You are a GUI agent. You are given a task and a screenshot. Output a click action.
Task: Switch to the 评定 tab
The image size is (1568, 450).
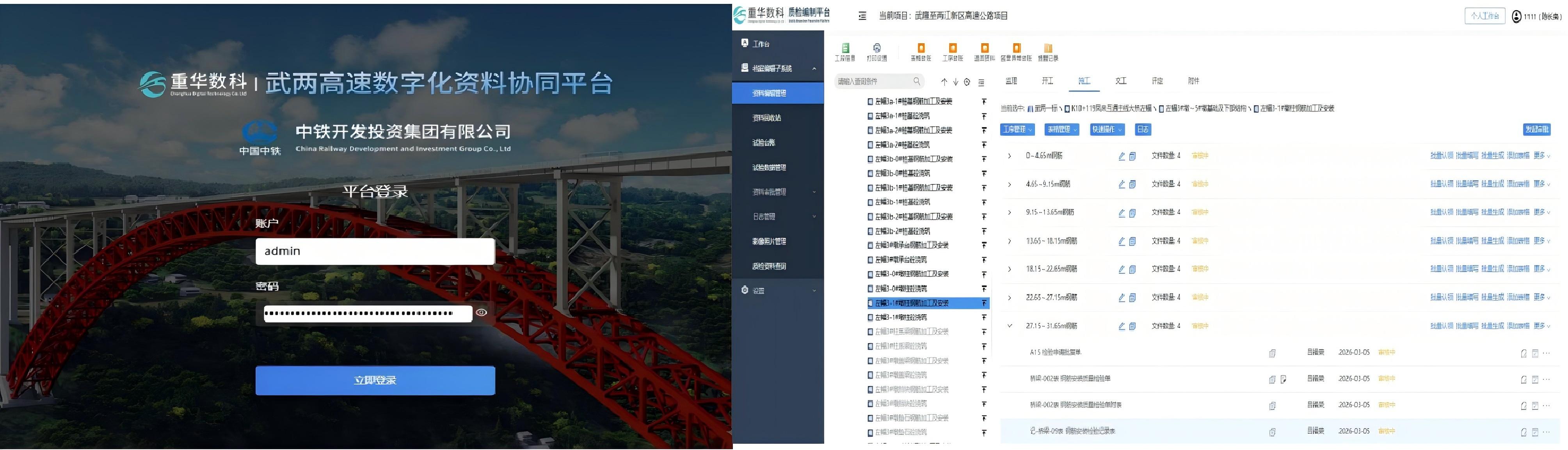(x=1157, y=81)
